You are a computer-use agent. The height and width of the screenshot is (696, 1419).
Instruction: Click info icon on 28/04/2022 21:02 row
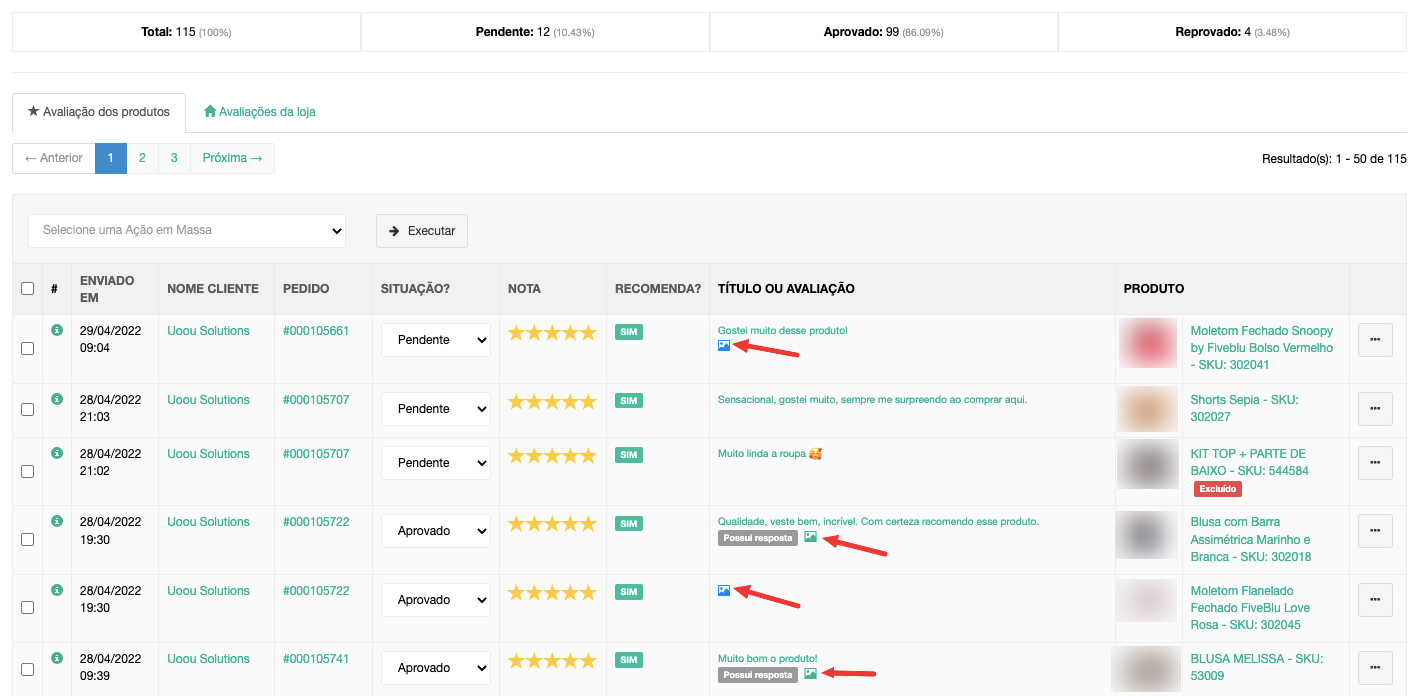tap(57, 453)
